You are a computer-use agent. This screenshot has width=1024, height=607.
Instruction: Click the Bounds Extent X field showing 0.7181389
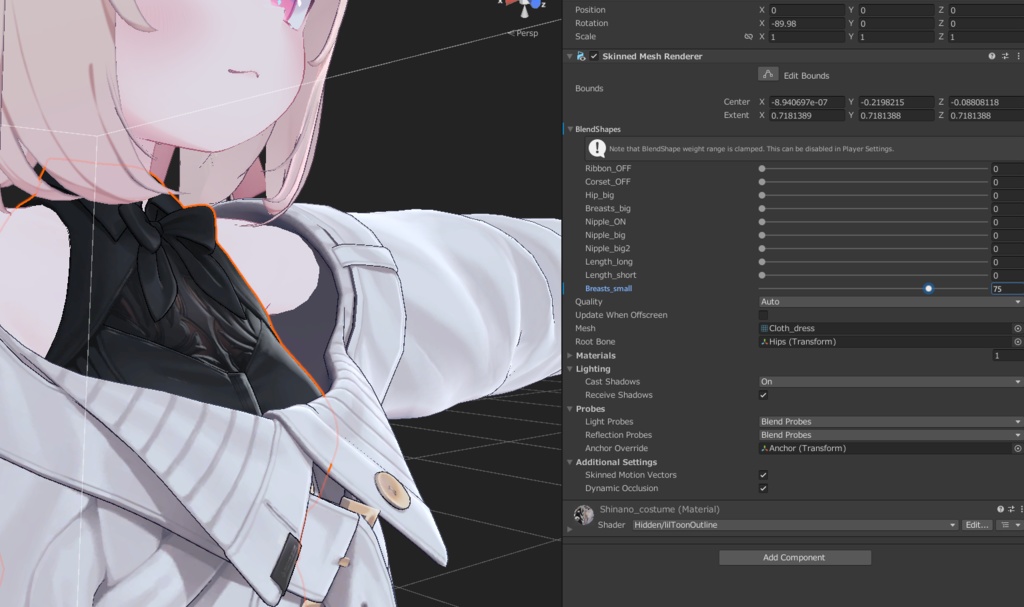[x=807, y=116]
